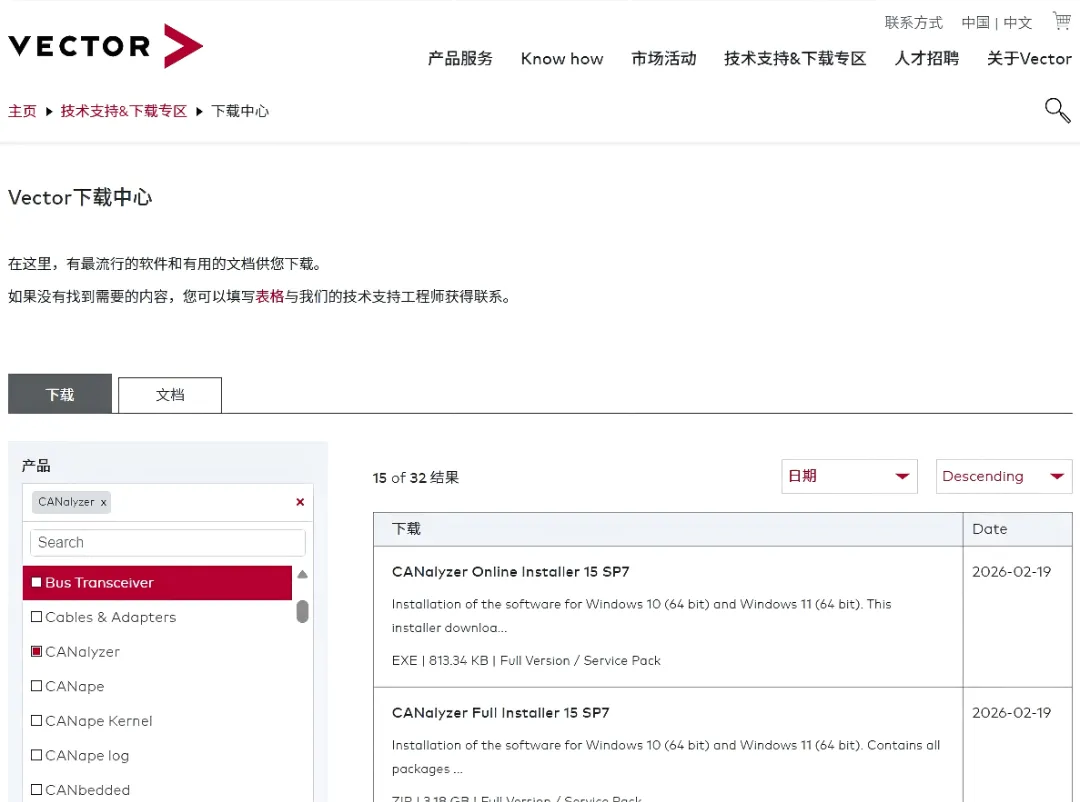This screenshot has width=1080, height=802.
Task: Click the product Search input field
Action: [168, 542]
